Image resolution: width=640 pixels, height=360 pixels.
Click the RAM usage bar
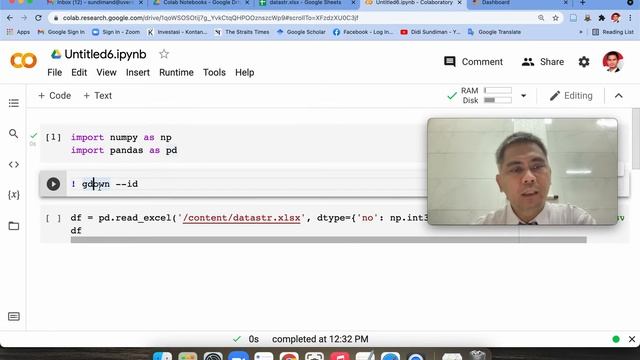(x=498, y=91)
